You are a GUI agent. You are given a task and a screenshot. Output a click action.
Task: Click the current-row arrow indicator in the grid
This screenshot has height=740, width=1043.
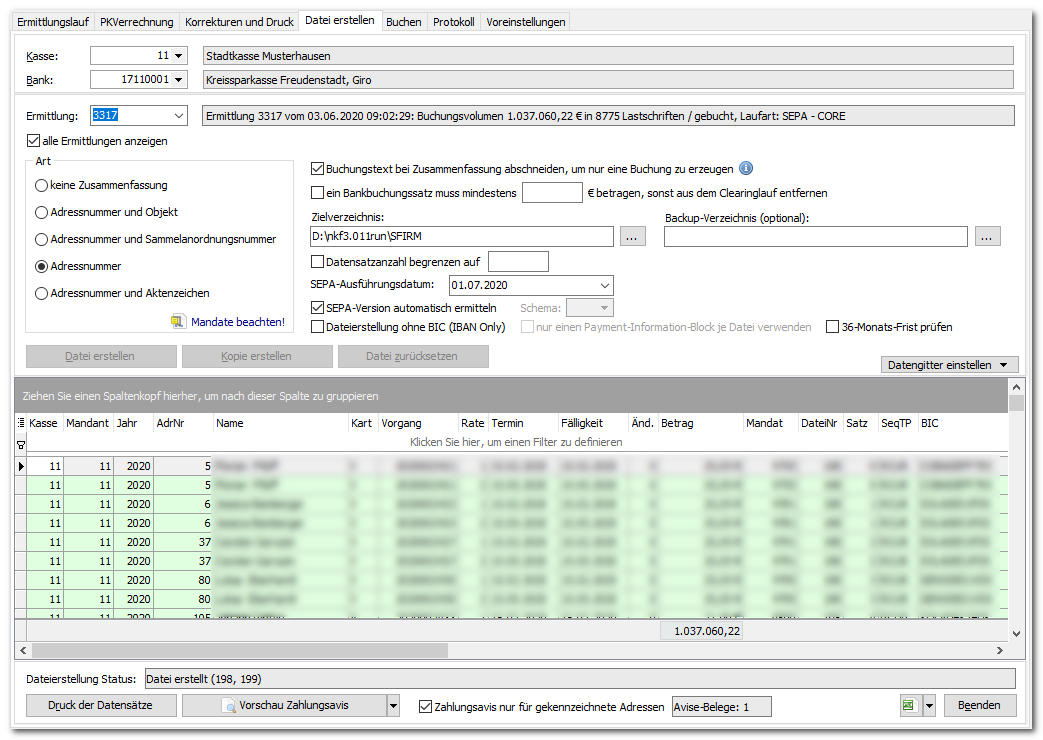pyautogui.click(x=21, y=466)
